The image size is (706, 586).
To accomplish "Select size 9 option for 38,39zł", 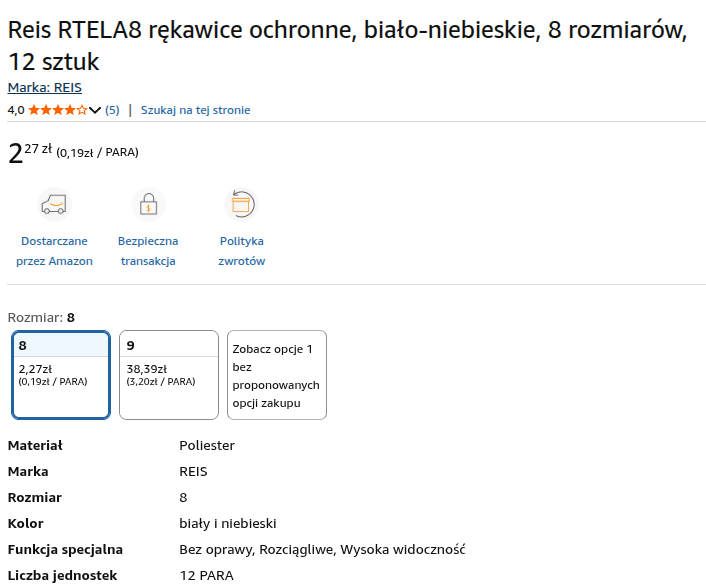I will pyautogui.click(x=168, y=375).
